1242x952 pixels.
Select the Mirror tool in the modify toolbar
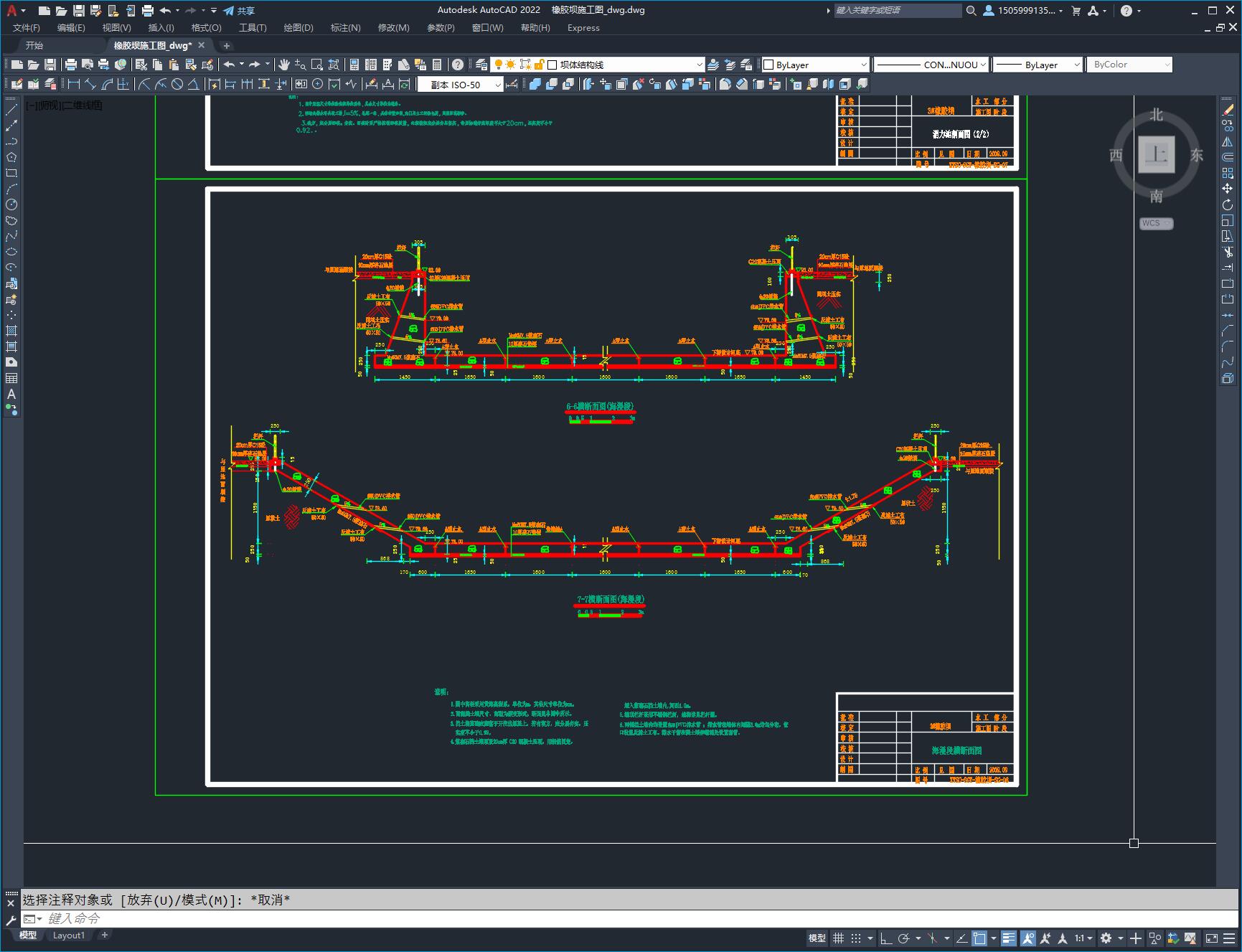coord(1228,141)
